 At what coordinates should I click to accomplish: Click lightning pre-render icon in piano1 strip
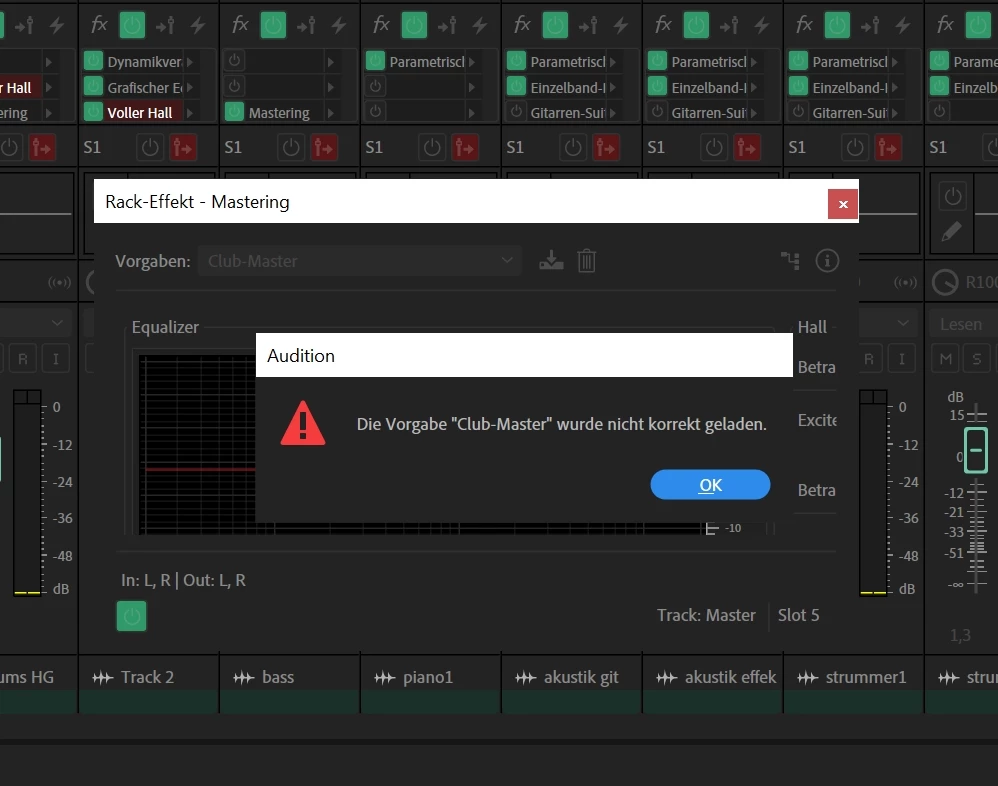tap(480, 25)
